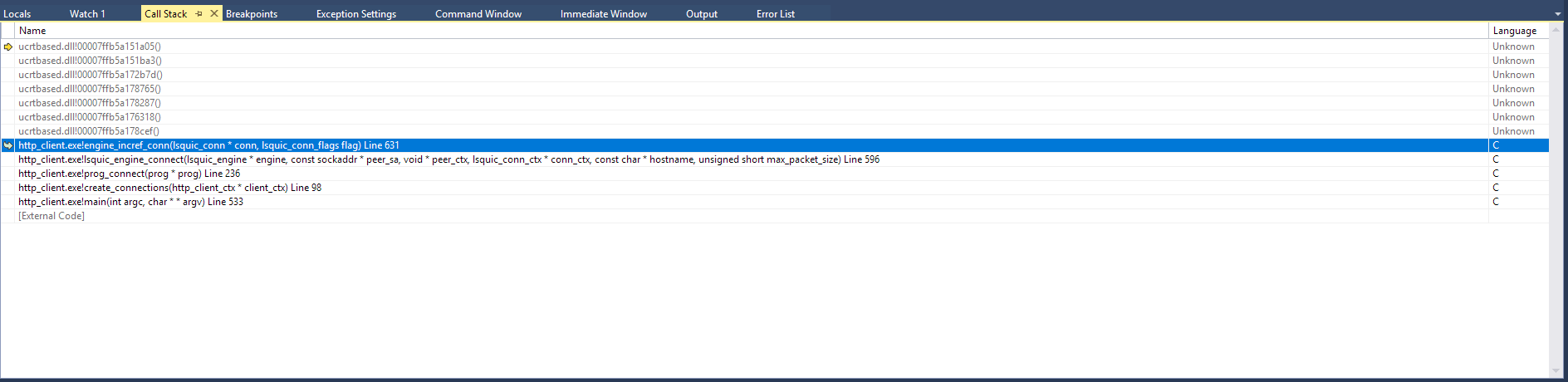The width and height of the screenshot is (1568, 382).
Task: Select the [External Code] row
Action: [x=51, y=216]
